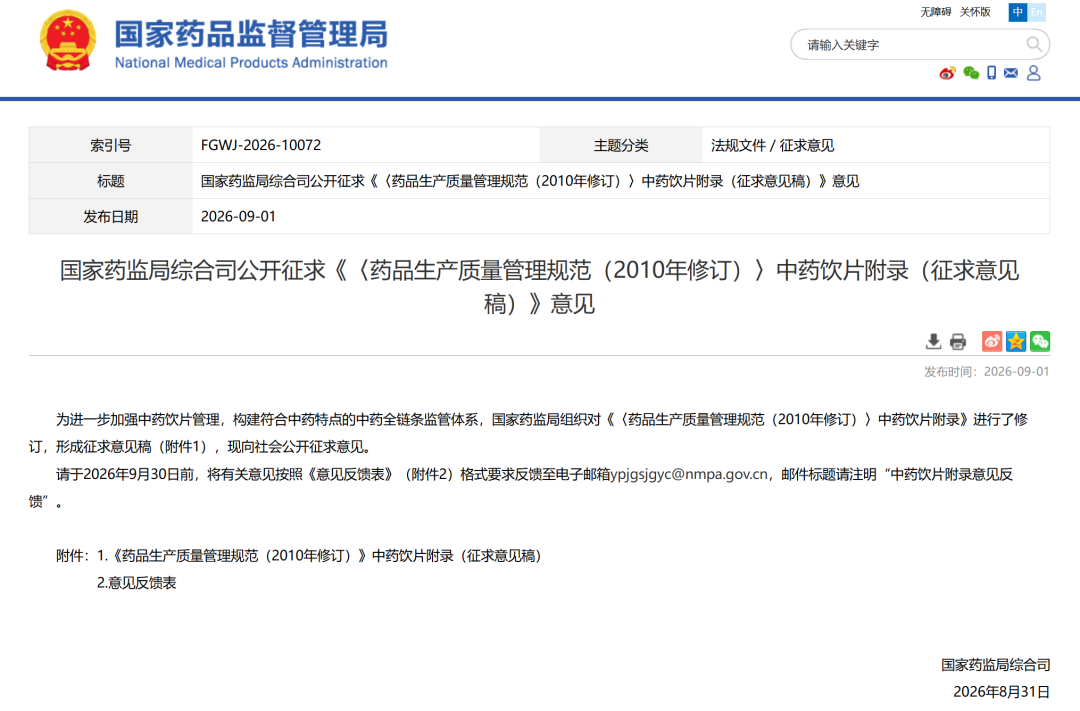
Task: Open 关怀版 care version
Action: tap(975, 12)
